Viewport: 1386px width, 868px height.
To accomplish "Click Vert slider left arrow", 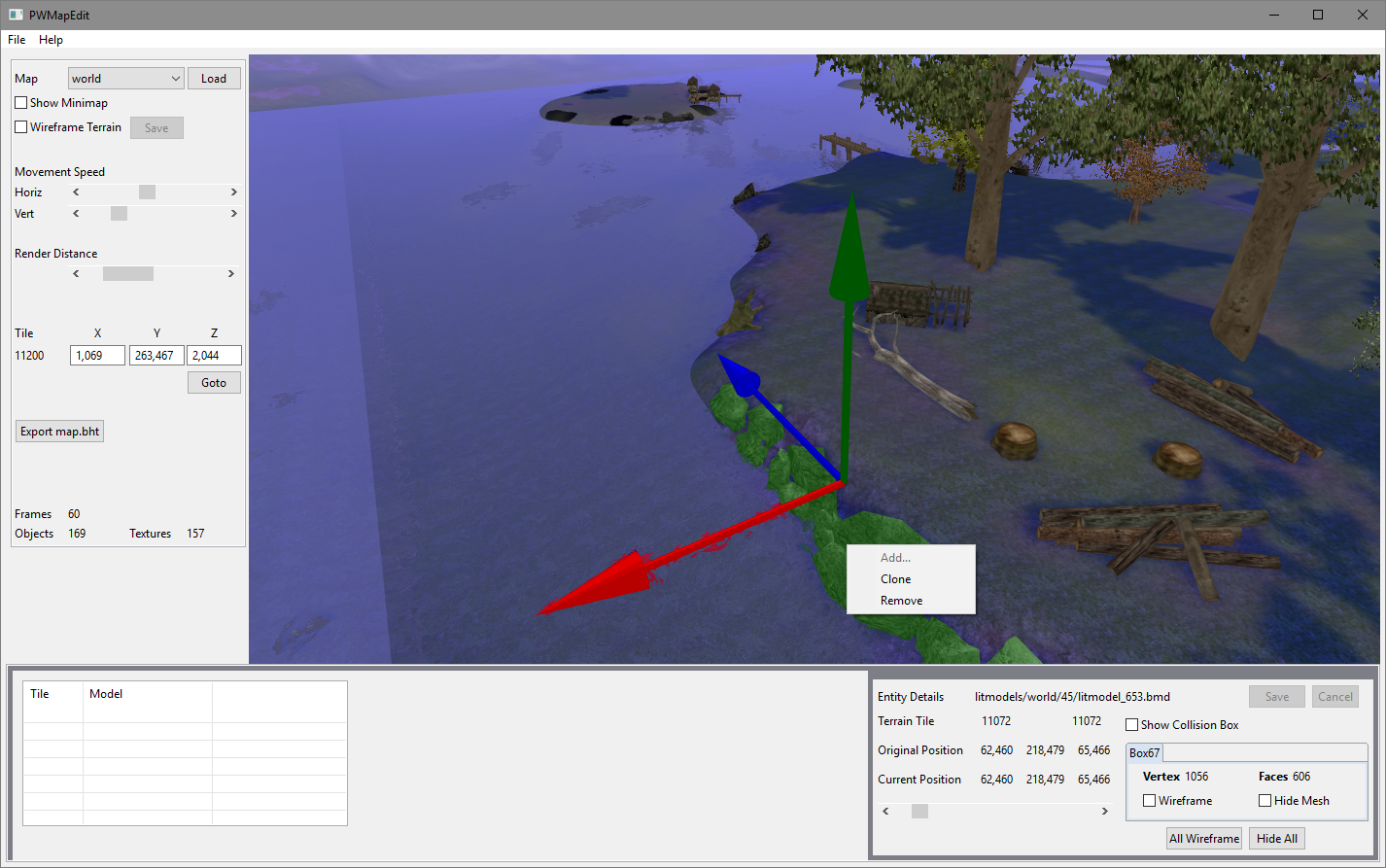I will [x=77, y=214].
